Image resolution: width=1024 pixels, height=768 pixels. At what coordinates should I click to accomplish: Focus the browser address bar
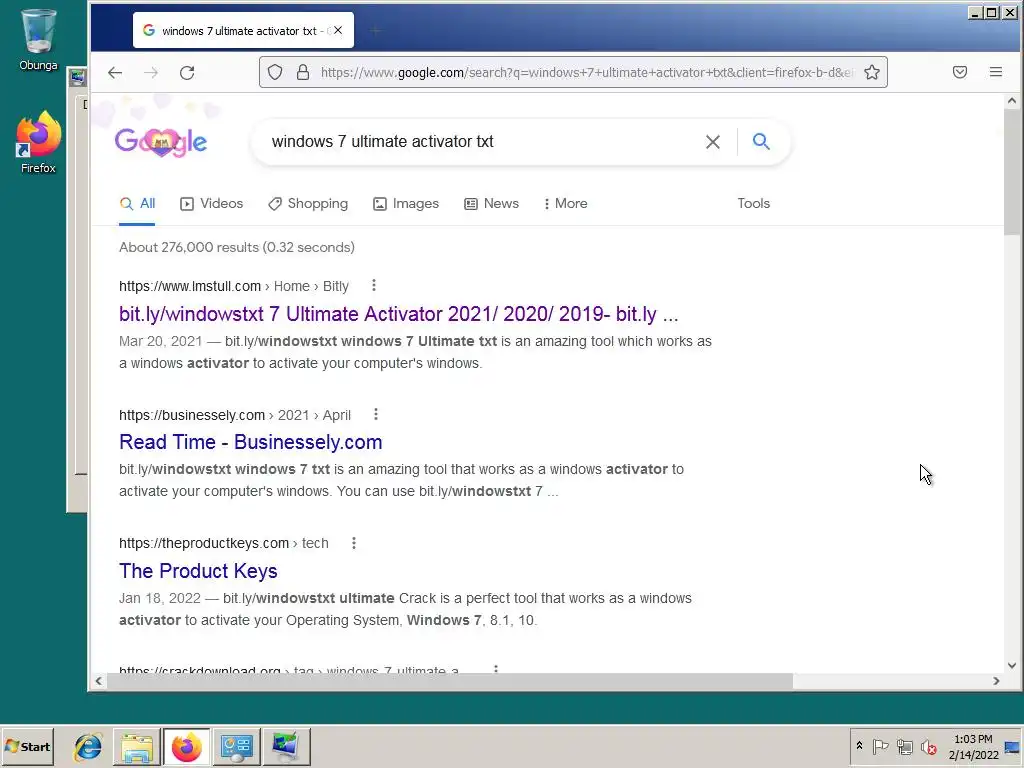585,72
